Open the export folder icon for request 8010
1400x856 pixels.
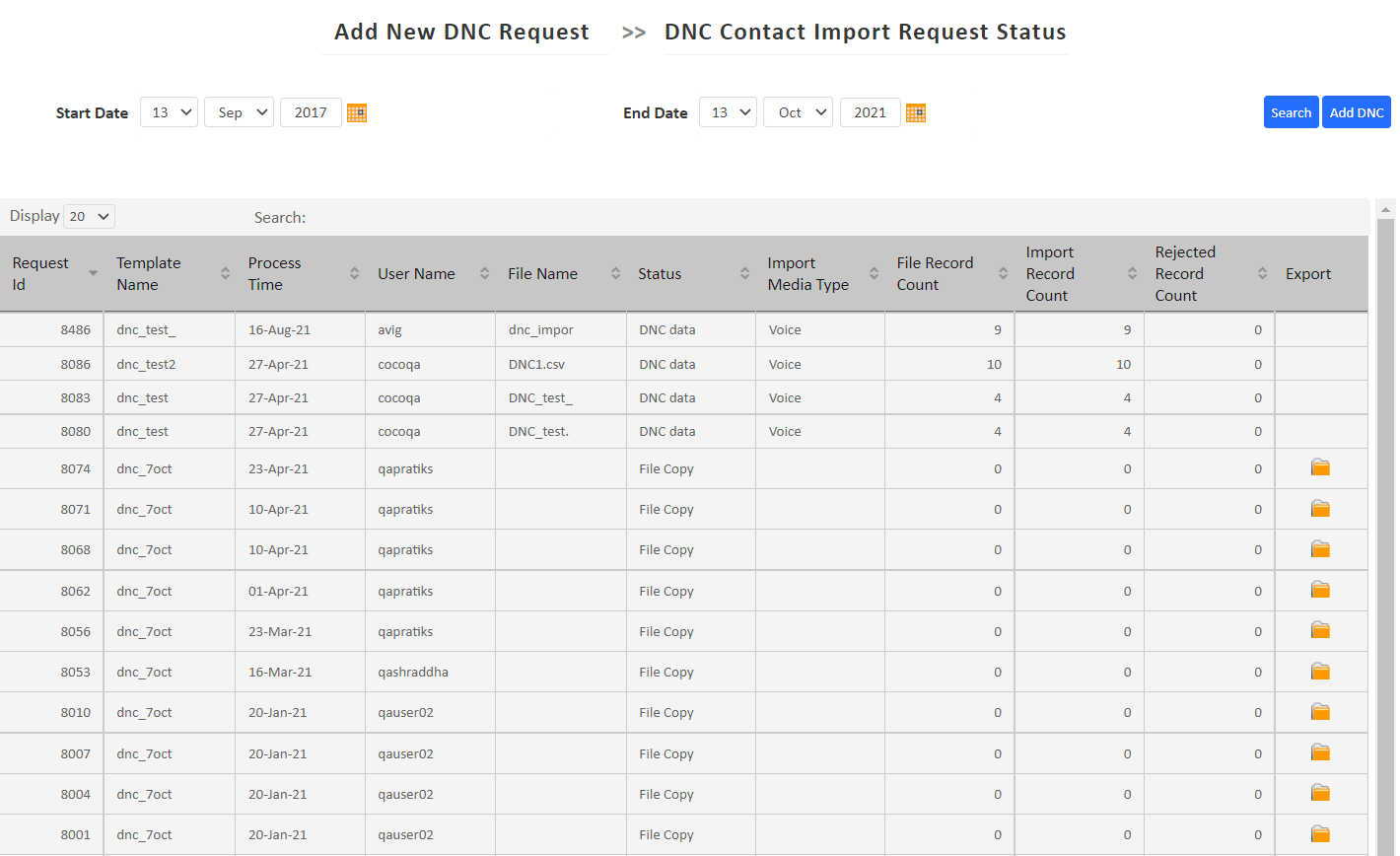(x=1320, y=711)
